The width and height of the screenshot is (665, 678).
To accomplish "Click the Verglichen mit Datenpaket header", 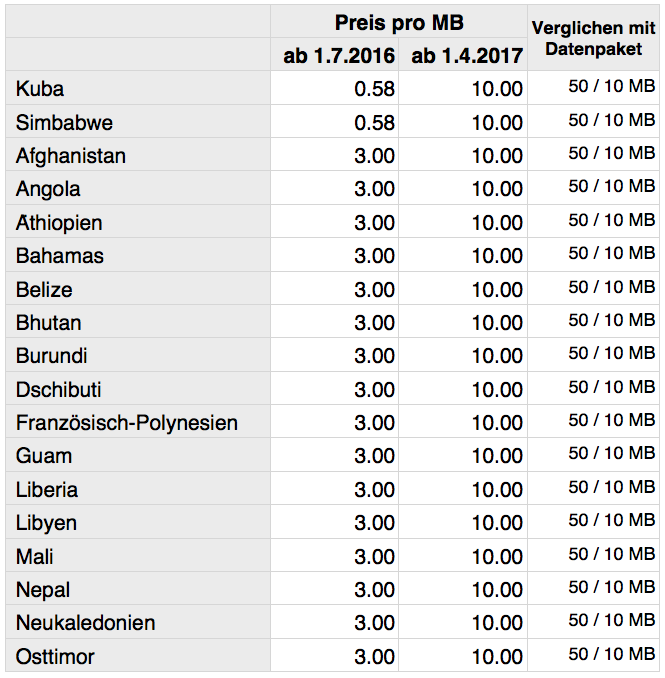I will pyautogui.click(x=593, y=38).
